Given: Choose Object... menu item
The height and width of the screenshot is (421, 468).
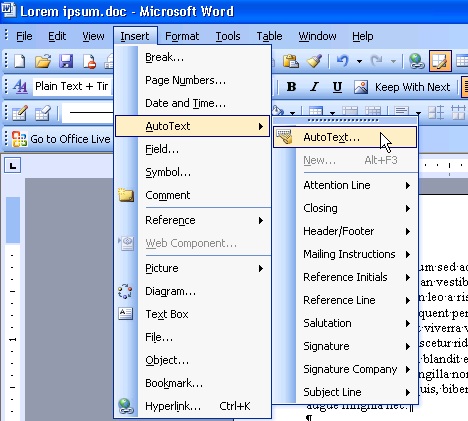Looking at the screenshot, I should (192, 360).
